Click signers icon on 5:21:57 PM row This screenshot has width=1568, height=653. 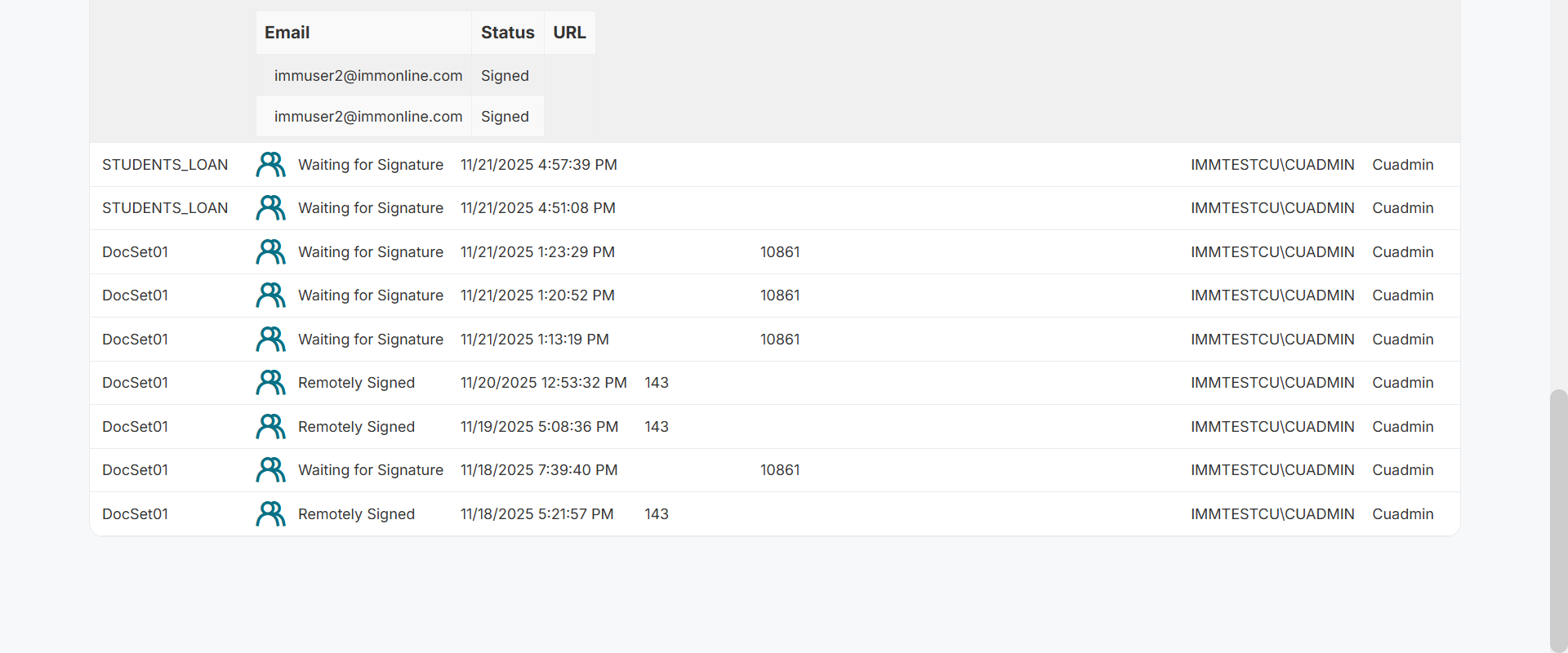point(270,514)
